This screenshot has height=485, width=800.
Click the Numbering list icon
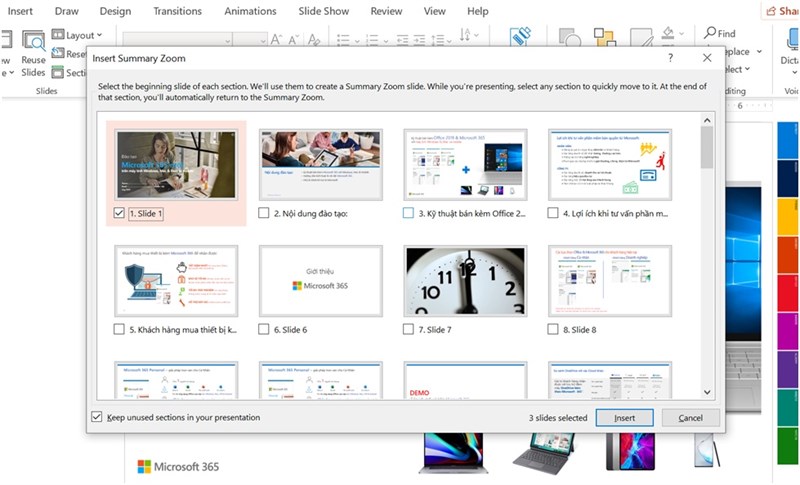tap(372, 40)
